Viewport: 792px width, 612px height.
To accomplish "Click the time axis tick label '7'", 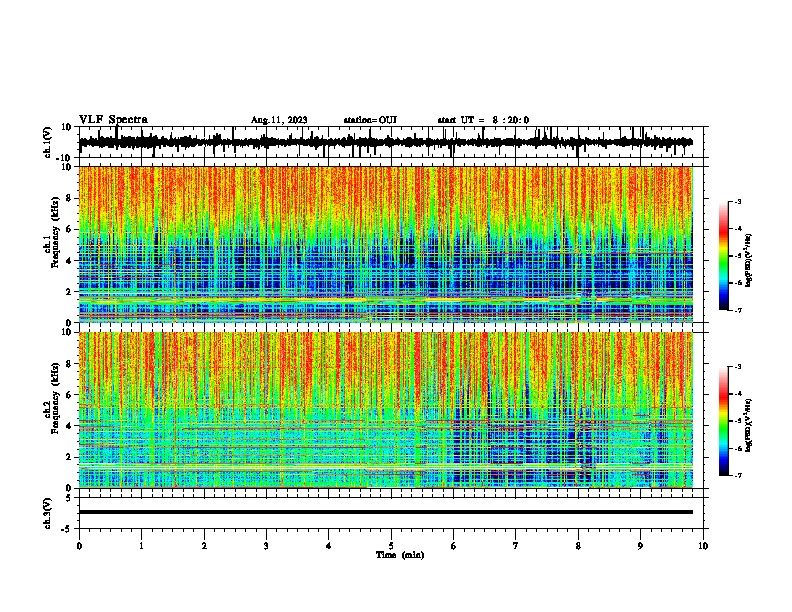I will pyautogui.click(x=516, y=546).
